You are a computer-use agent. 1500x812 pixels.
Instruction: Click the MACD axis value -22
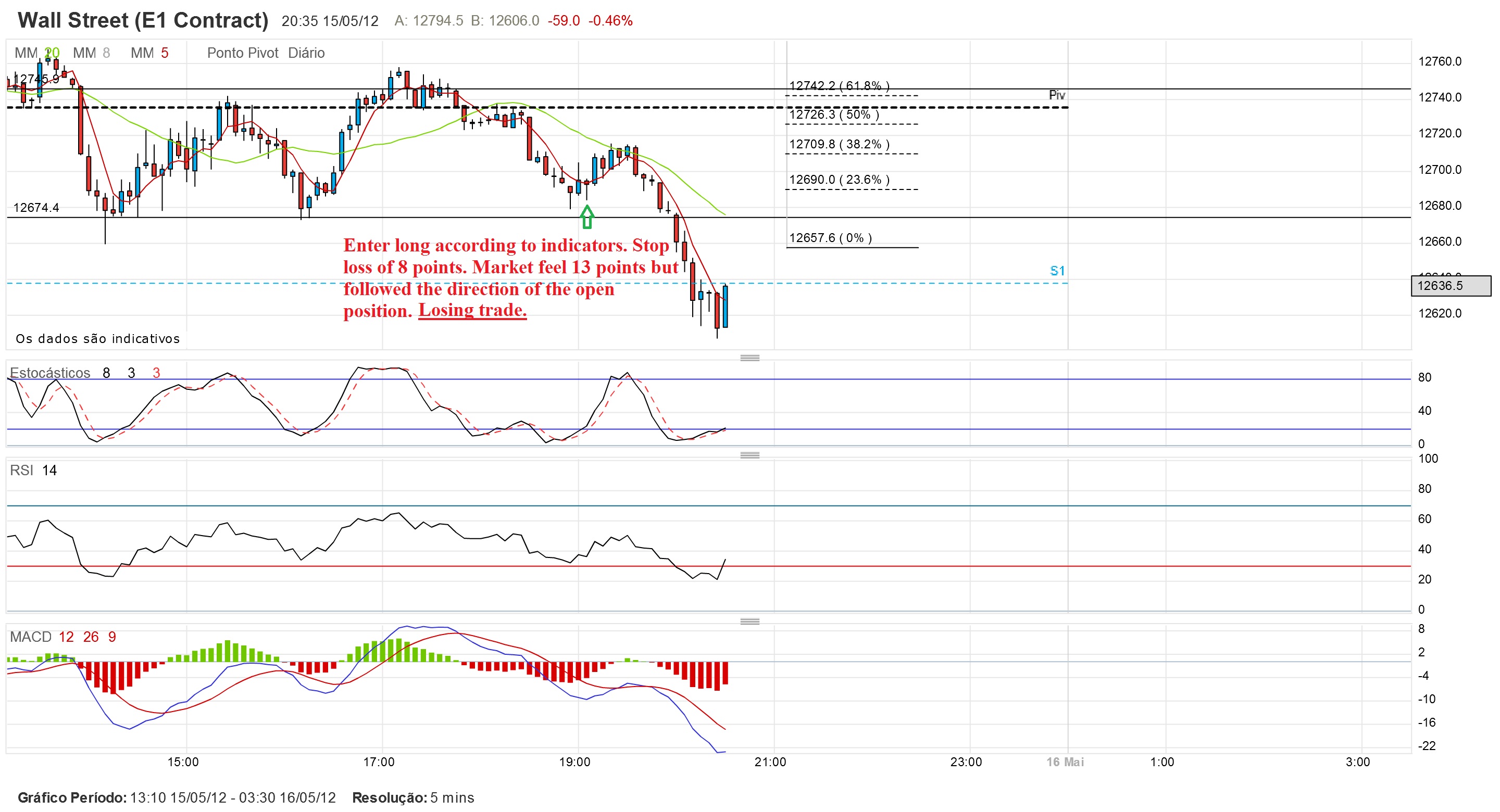1427,746
